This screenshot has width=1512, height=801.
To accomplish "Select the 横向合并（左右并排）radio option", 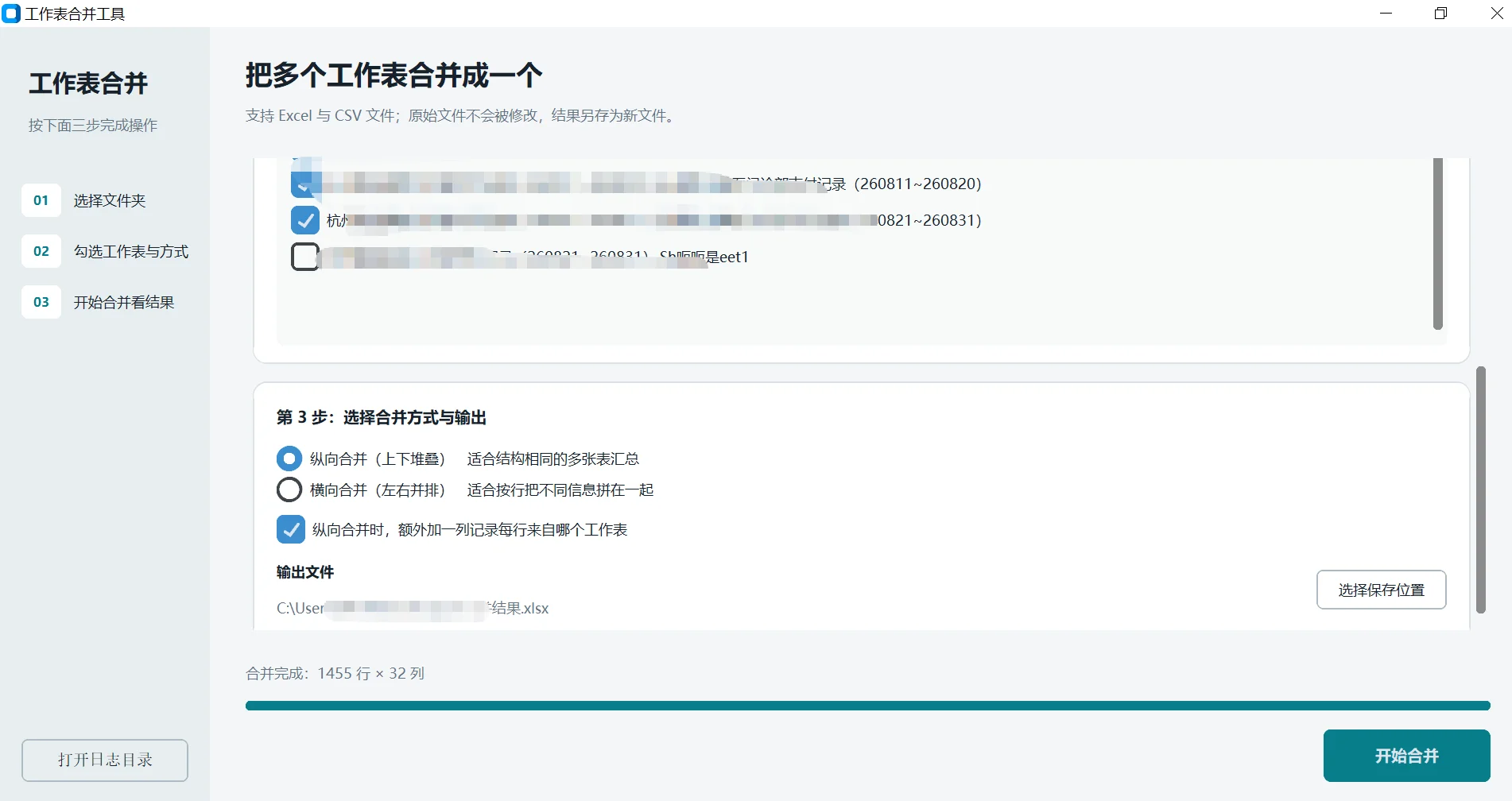I will tap(289, 489).
